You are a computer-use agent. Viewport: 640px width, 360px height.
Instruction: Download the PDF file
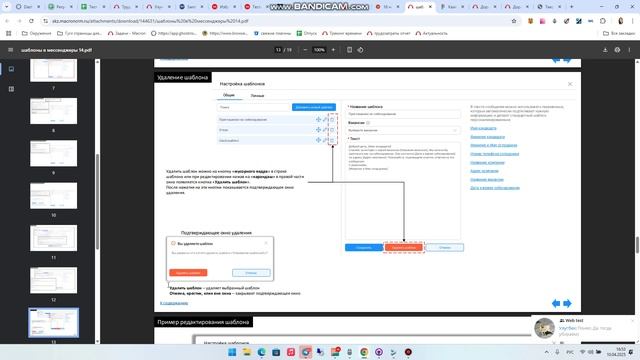[x=605, y=50]
